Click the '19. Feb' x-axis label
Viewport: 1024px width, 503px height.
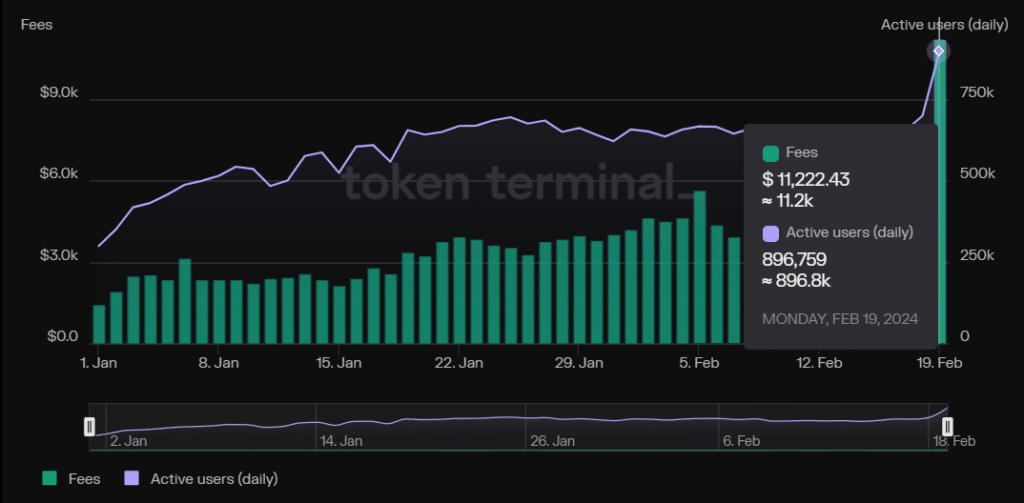pos(940,363)
